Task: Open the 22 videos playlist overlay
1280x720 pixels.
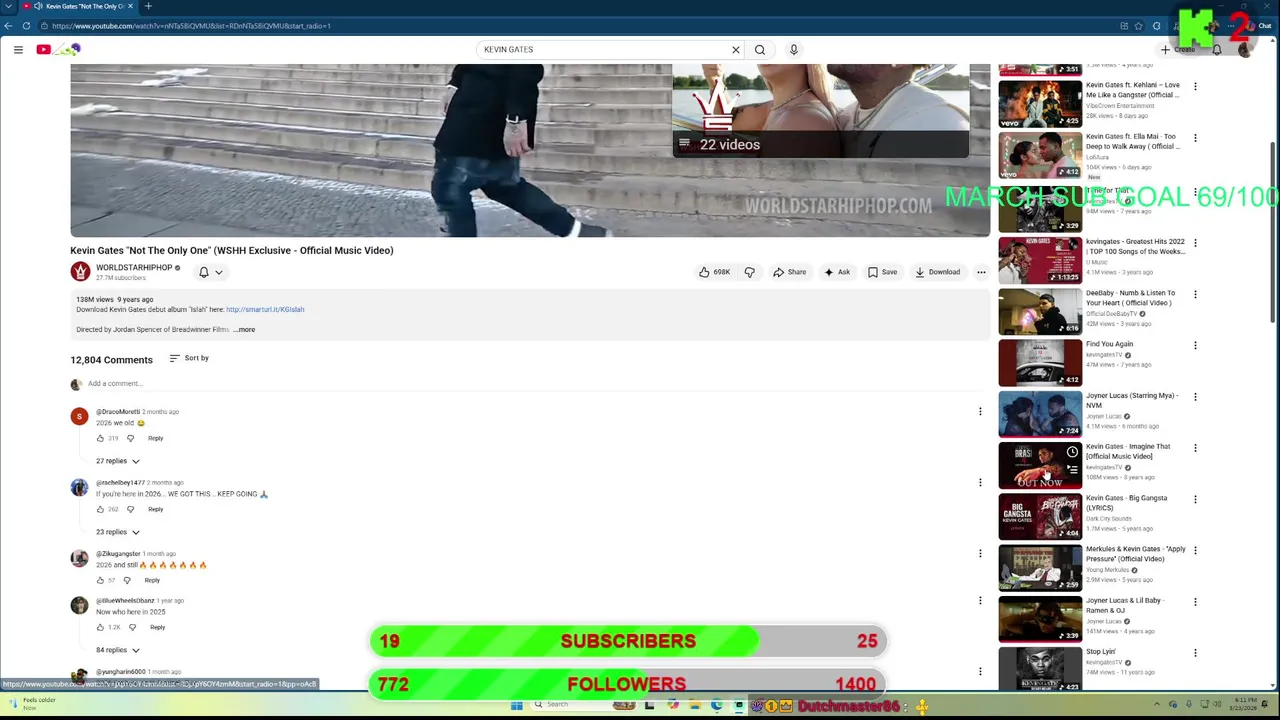Action: 820,145
